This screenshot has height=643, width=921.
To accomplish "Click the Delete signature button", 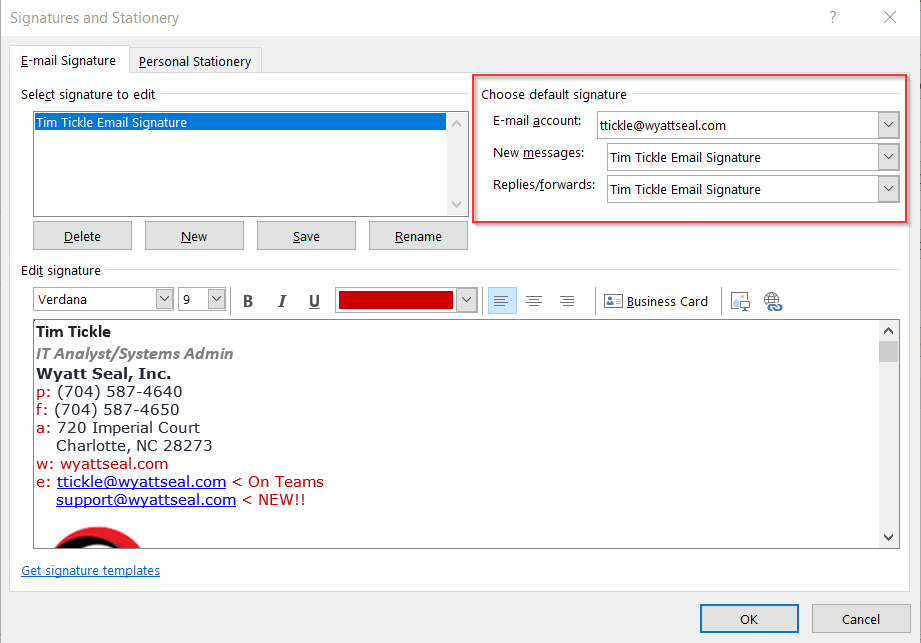I will pyautogui.click(x=82, y=236).
